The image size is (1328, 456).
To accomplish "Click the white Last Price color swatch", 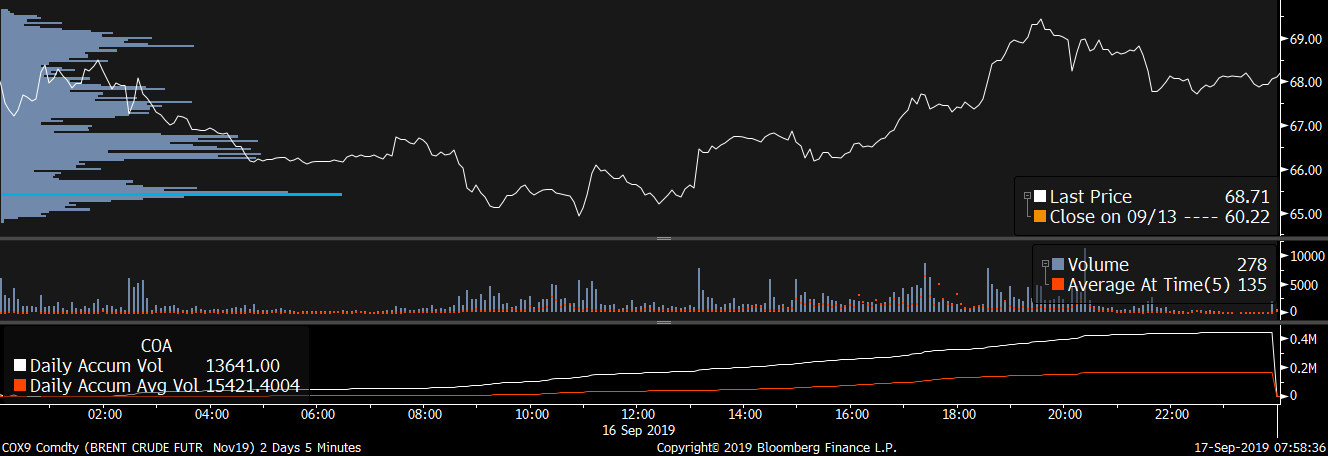I will tap(1040, 197).
